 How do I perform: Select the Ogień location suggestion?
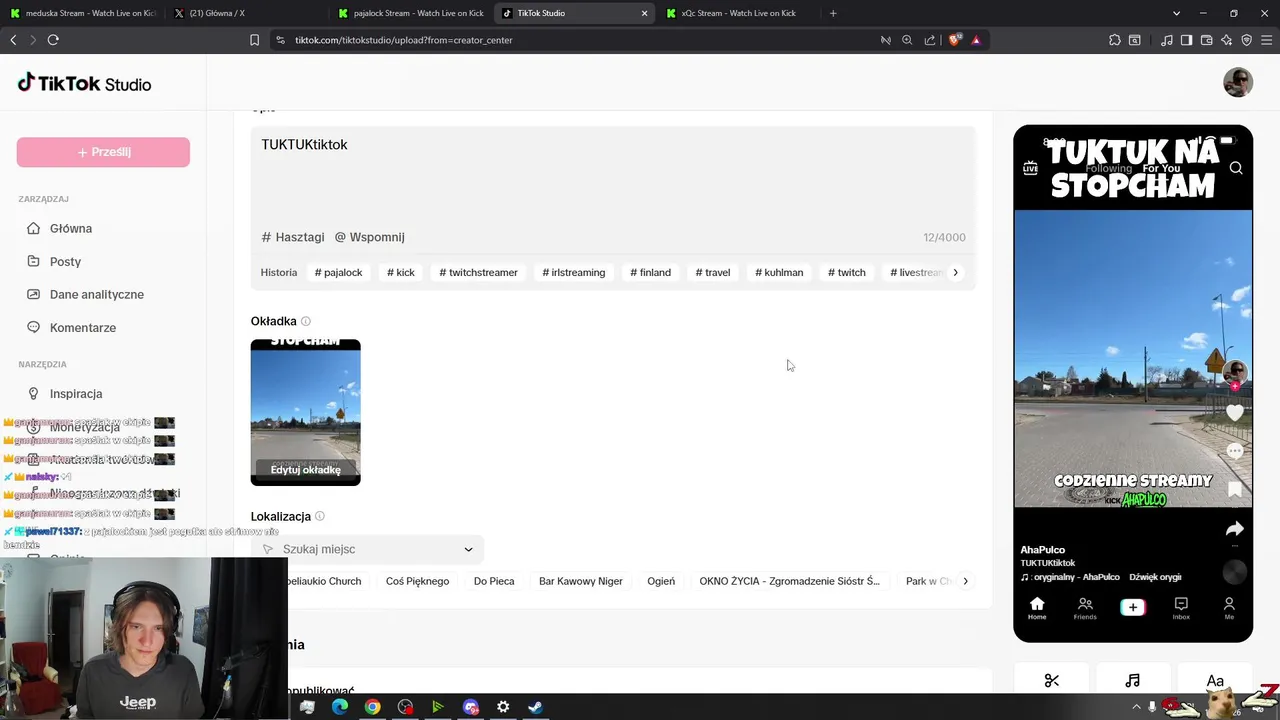click(661, 581)
